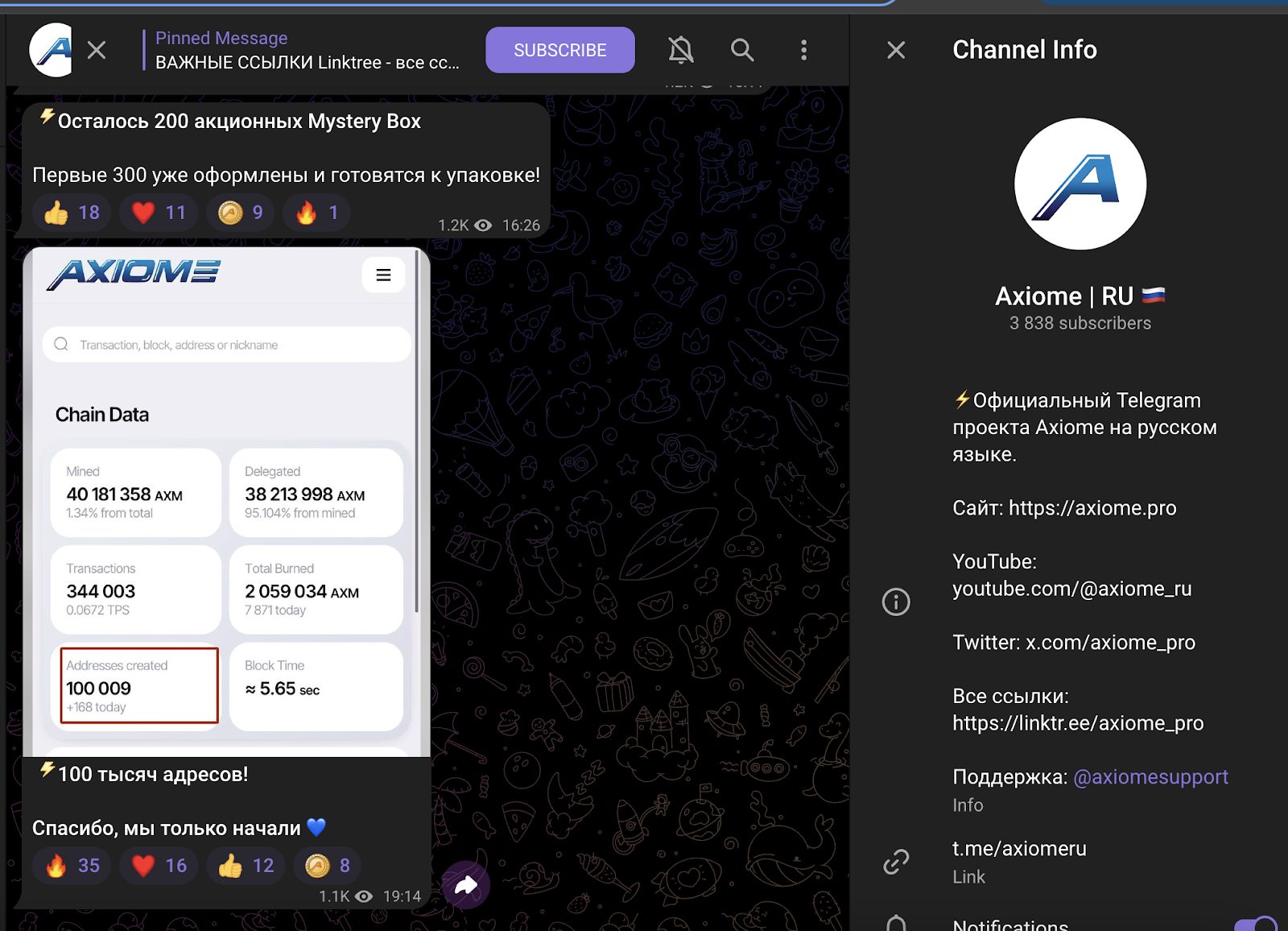Image resolution: width=1288 pixels, height=931 pixels.
Task: Click the Block Time 5.65 sec card
Action: click(316, 686)
